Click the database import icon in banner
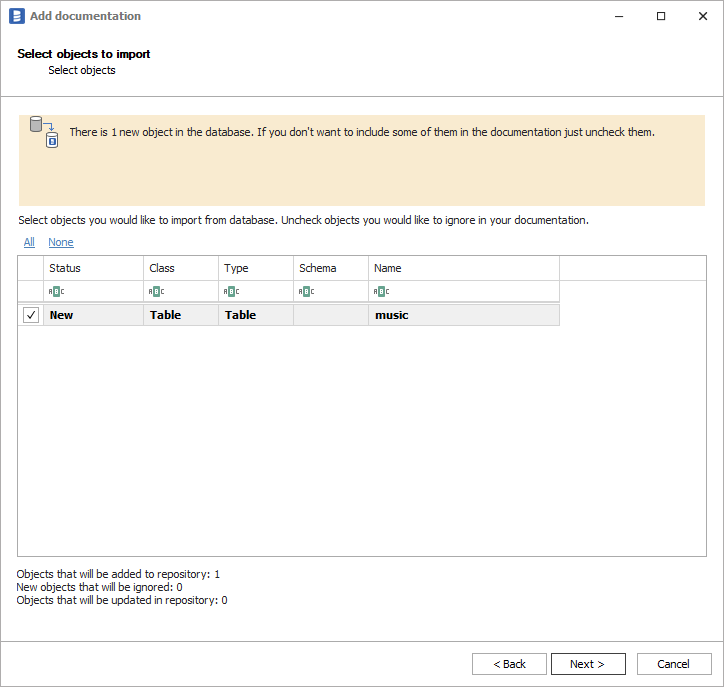This screenshot has width=724, height=687. coord(45,132)
